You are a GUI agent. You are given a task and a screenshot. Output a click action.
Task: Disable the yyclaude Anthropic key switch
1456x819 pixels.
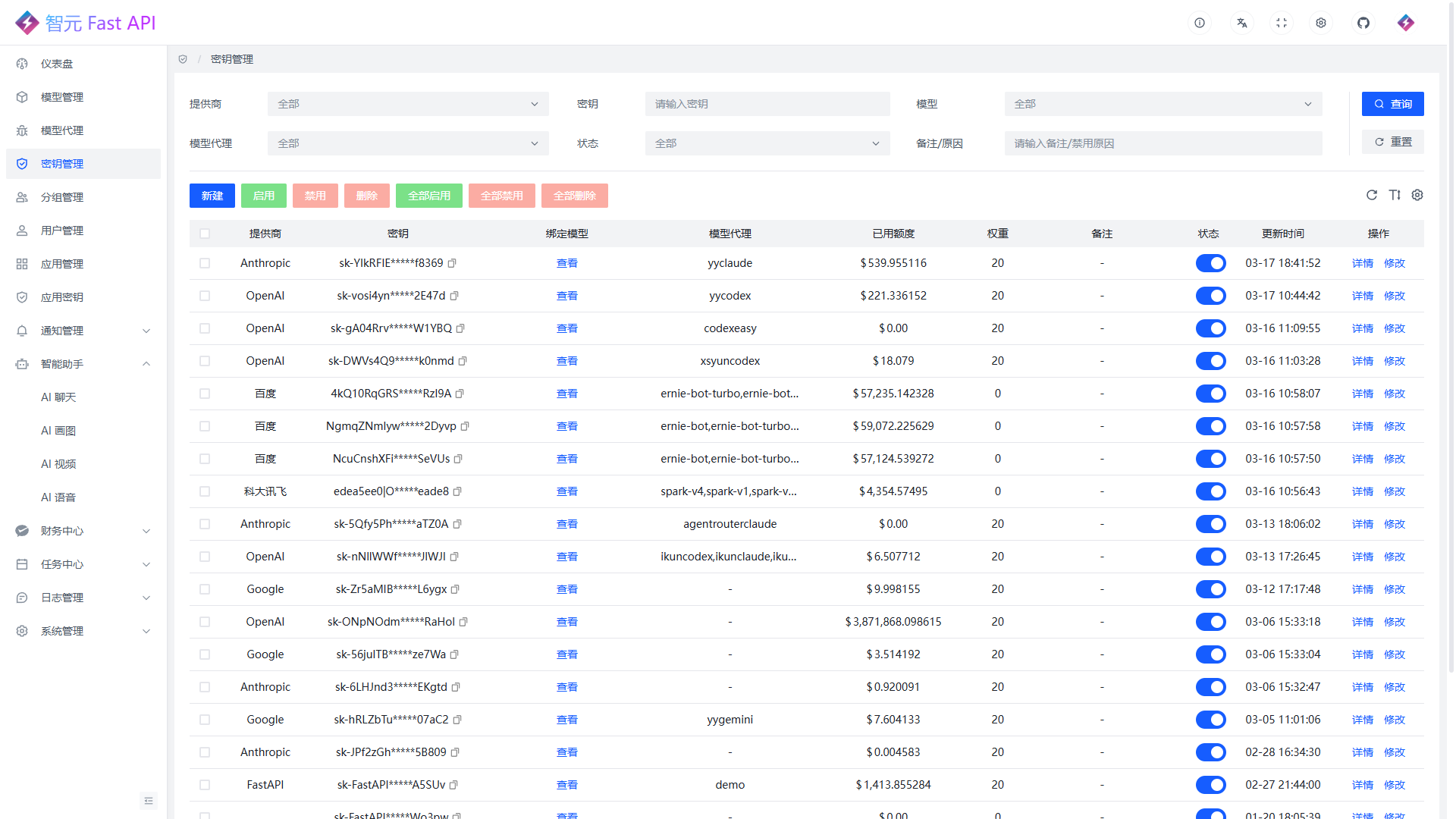coord(1210,263)
